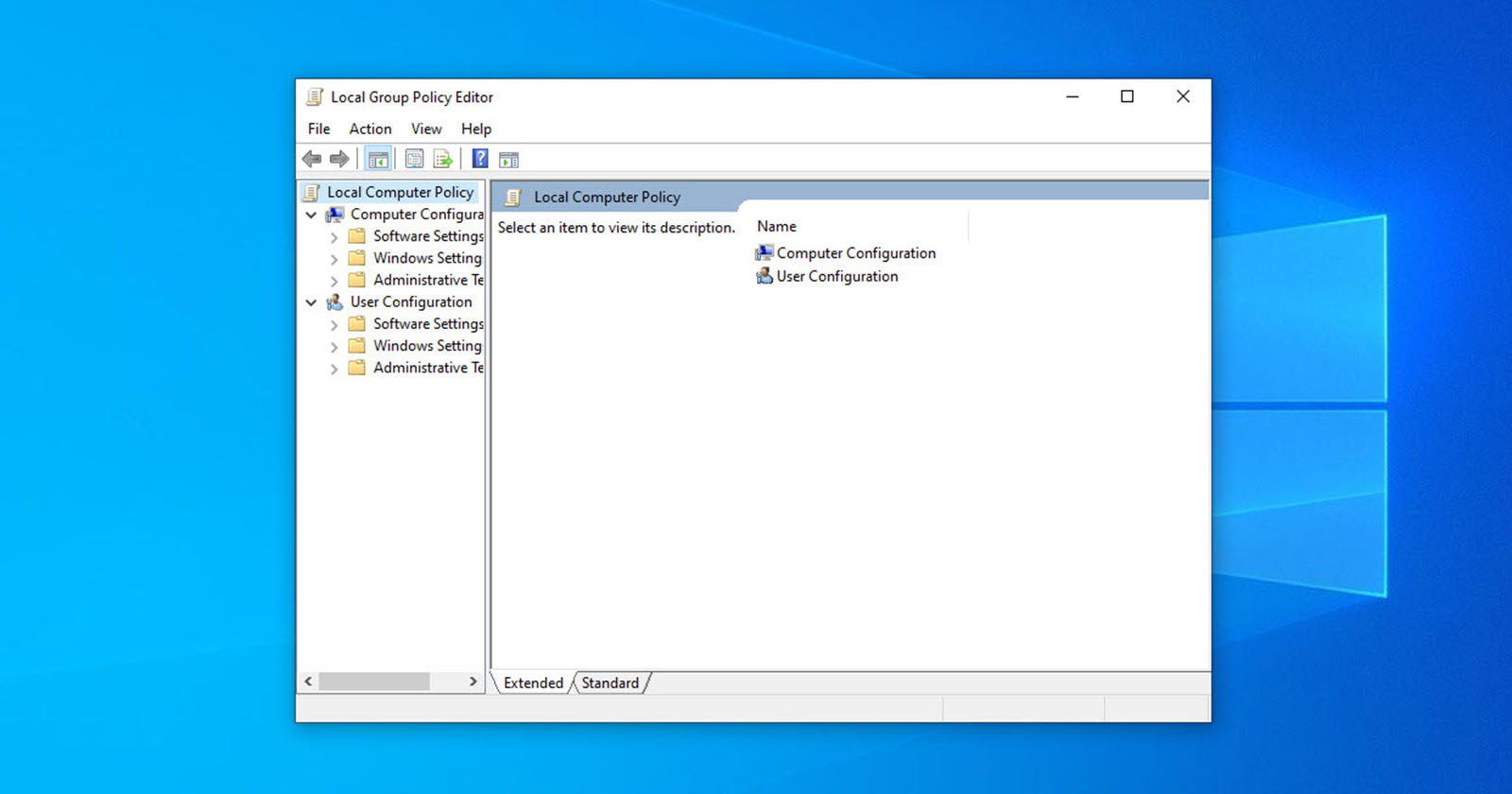Select Local Computer Policy root in the tree
This screenshot has width=1512, height=794.
[x=400, y=192]
